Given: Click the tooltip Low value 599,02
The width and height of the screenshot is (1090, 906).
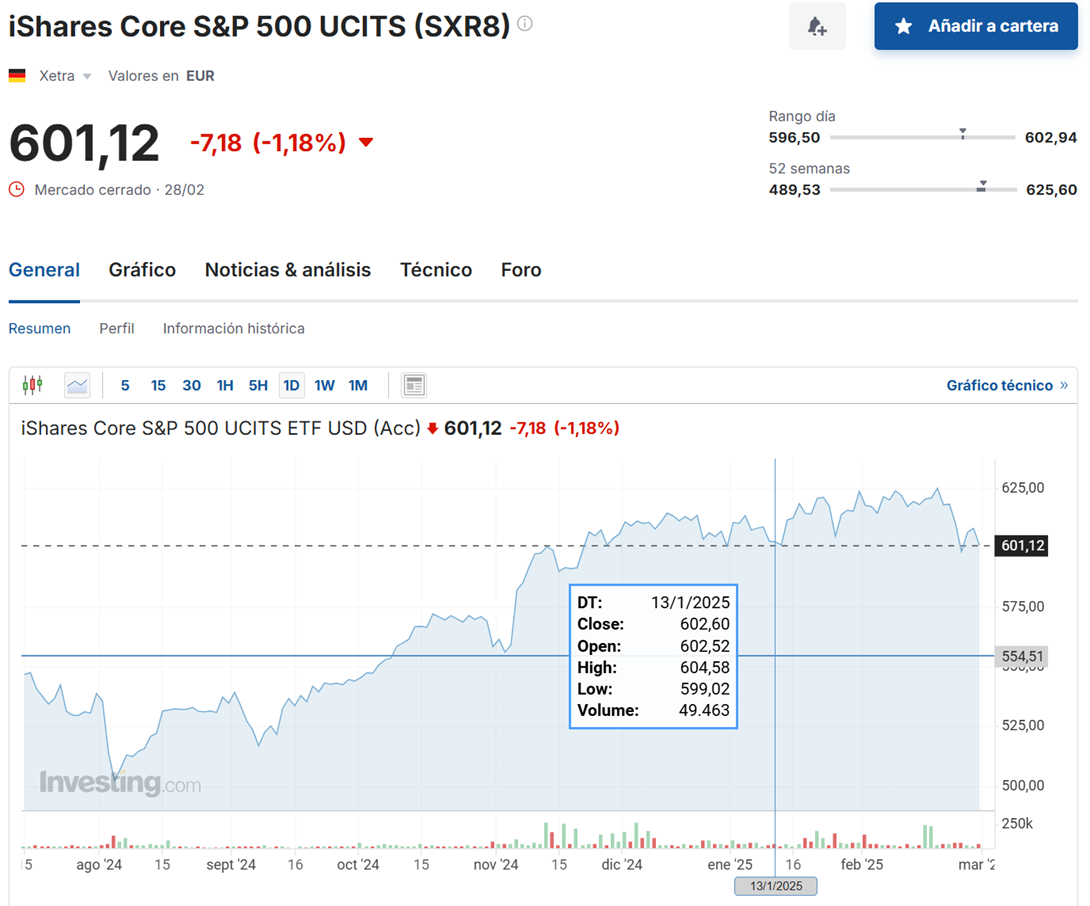Looking at the screenshot, I should coord(705,689).
